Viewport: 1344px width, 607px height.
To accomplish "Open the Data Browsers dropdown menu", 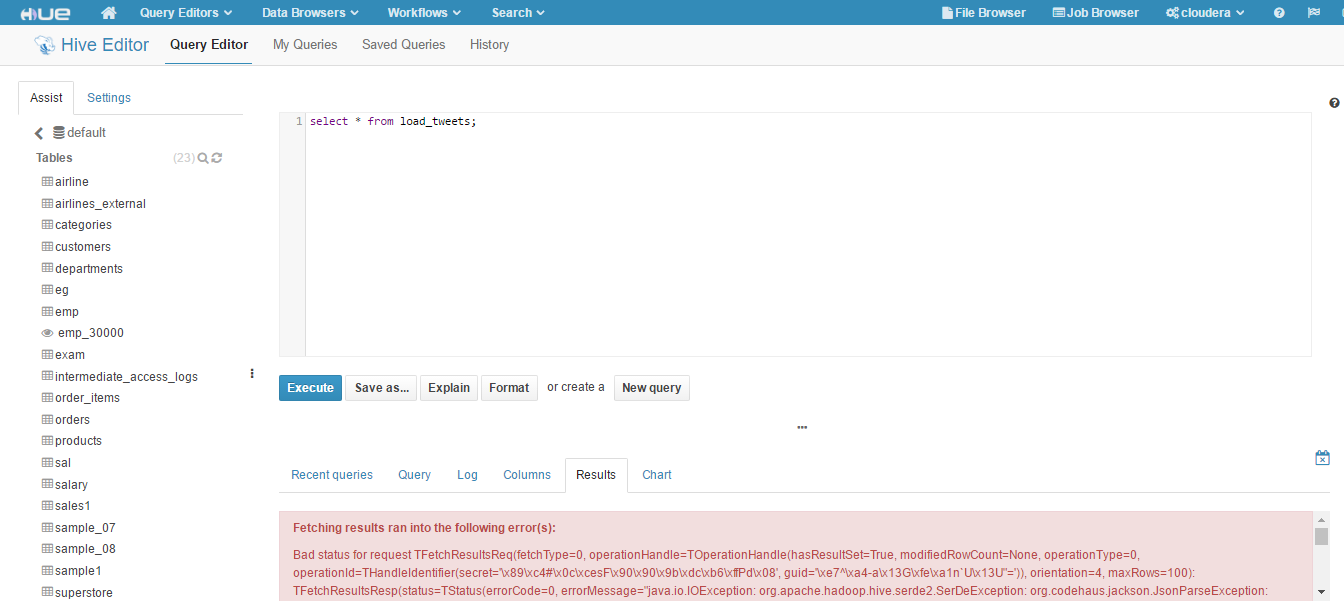I will coord(310,13).
